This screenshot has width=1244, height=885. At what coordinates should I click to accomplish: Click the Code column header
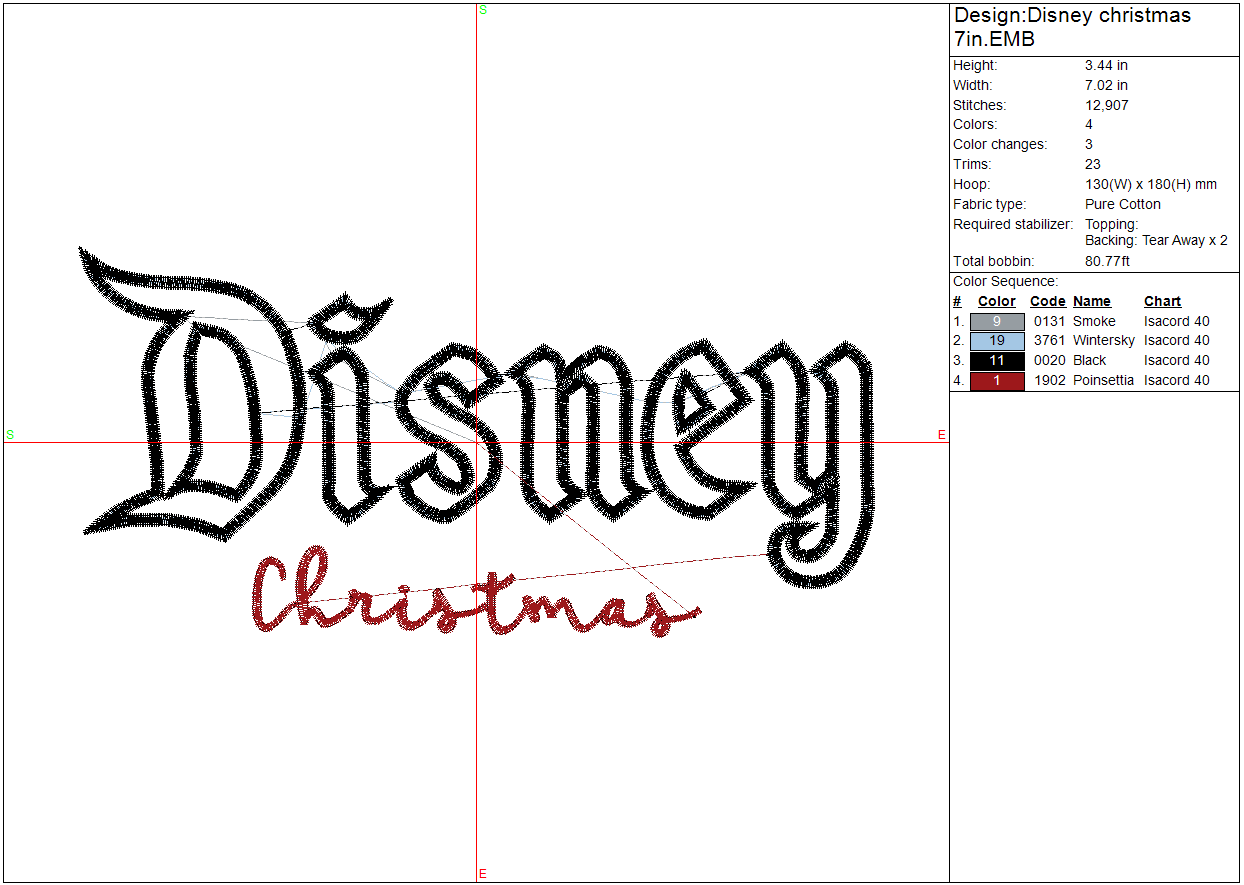click(x=1047, y=302)
